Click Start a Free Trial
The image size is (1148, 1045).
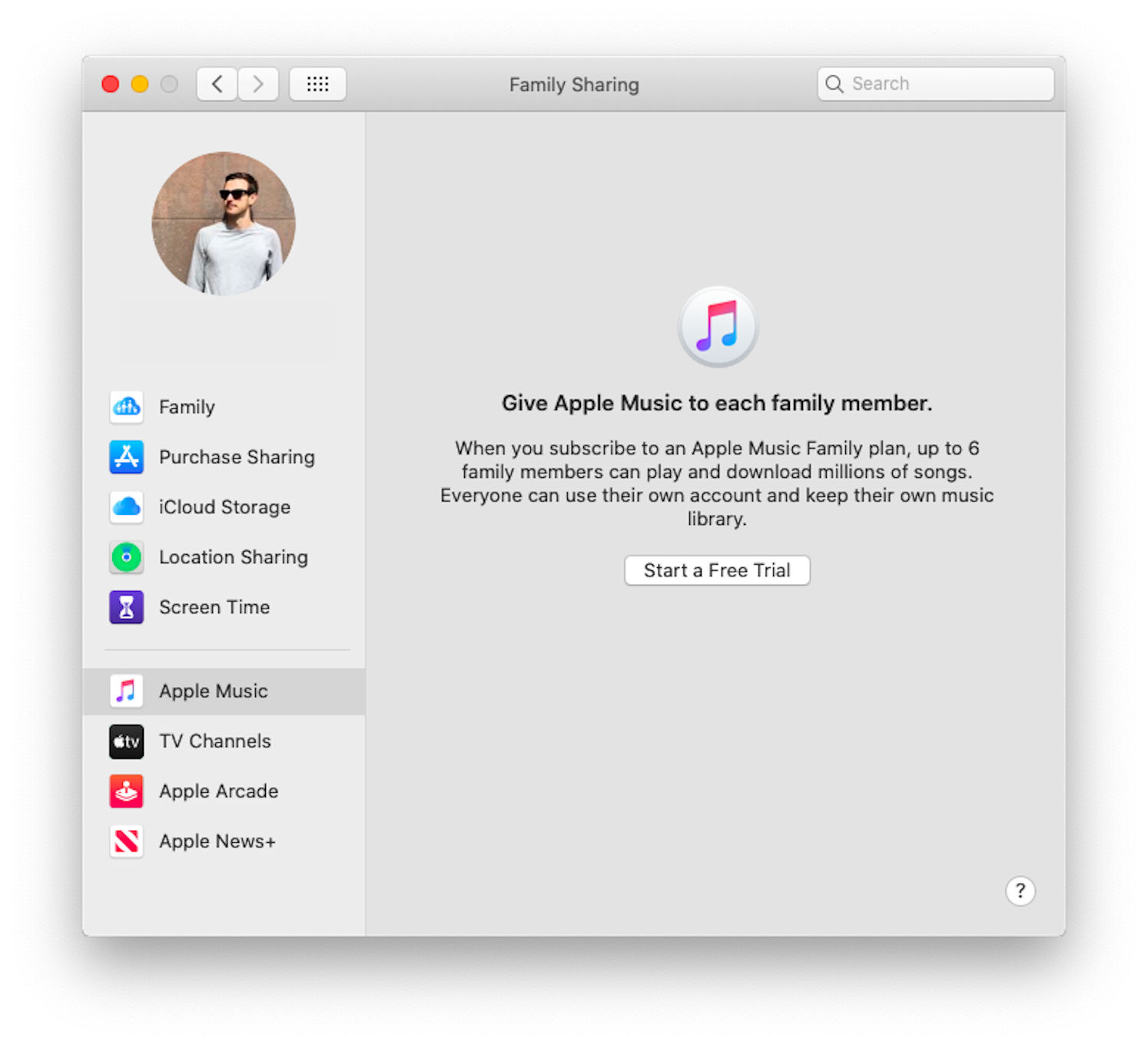(x=716, y=570)
